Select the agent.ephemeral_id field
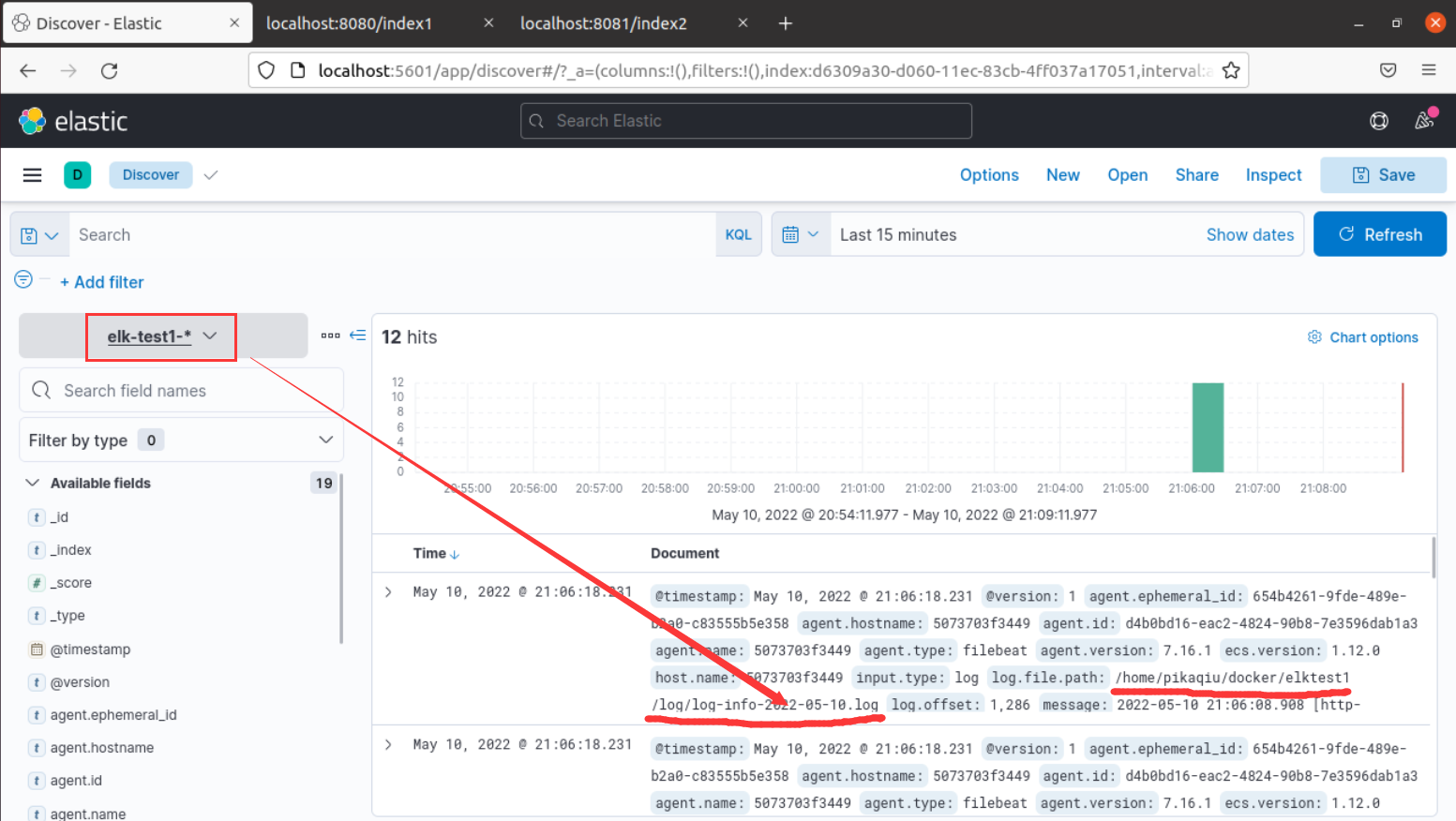The height and width of the screenshot is (821, 1456). point(113,715)
